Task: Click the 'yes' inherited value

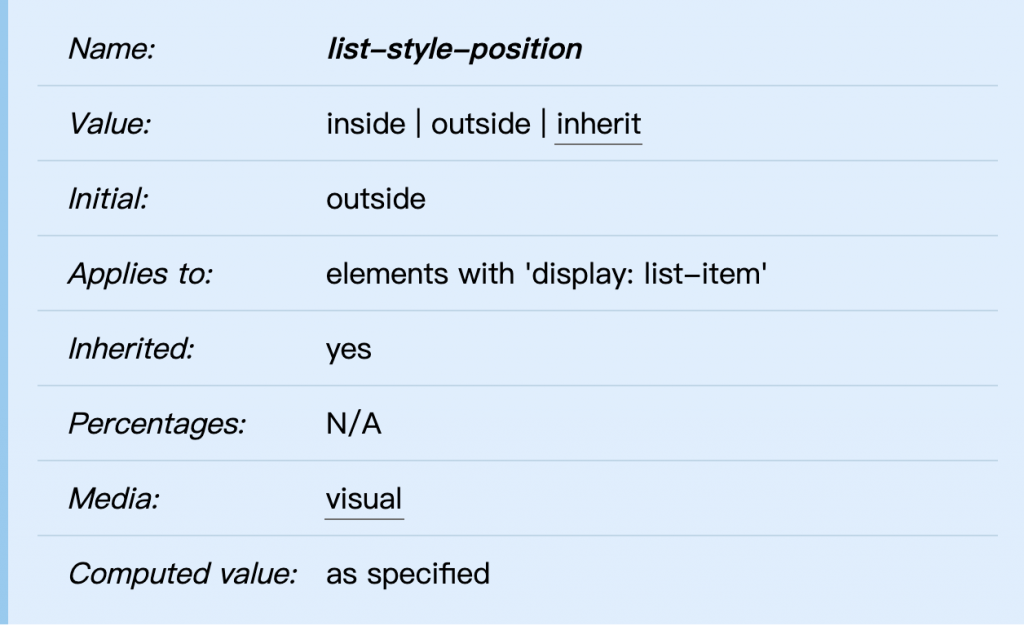Action: point(348,349)
